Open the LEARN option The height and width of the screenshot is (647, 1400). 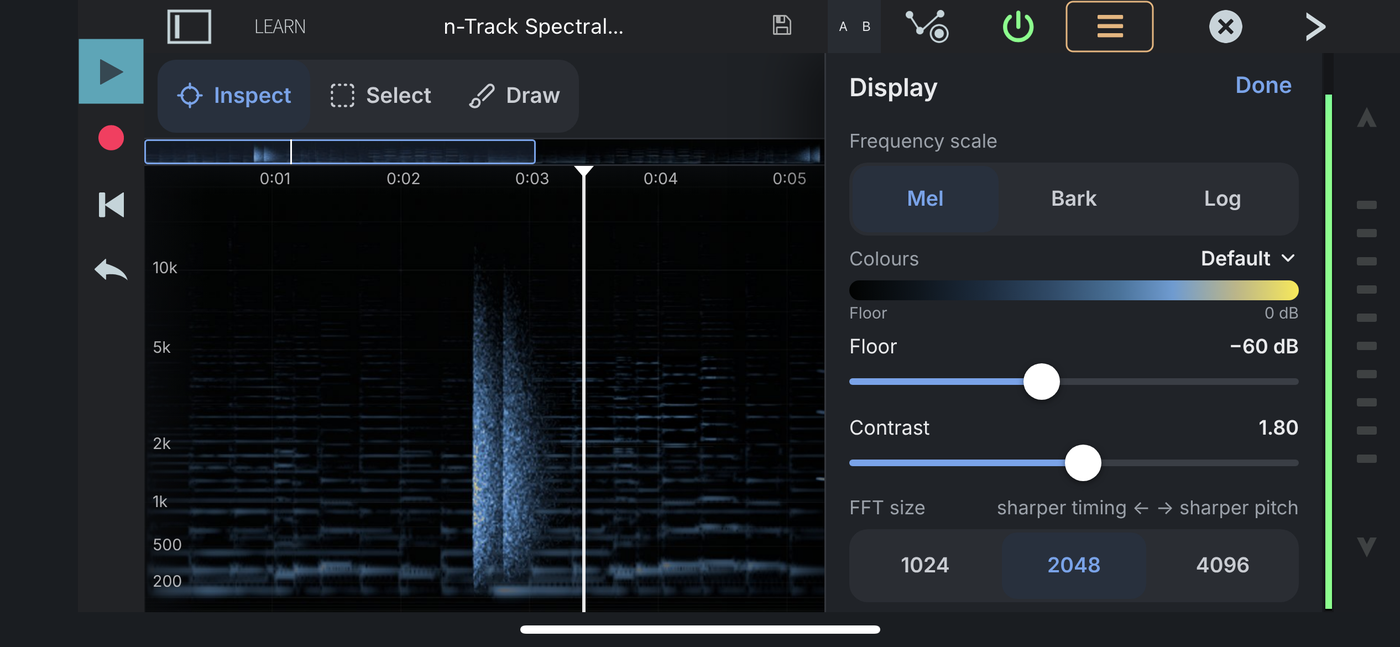tap(280, 27)
